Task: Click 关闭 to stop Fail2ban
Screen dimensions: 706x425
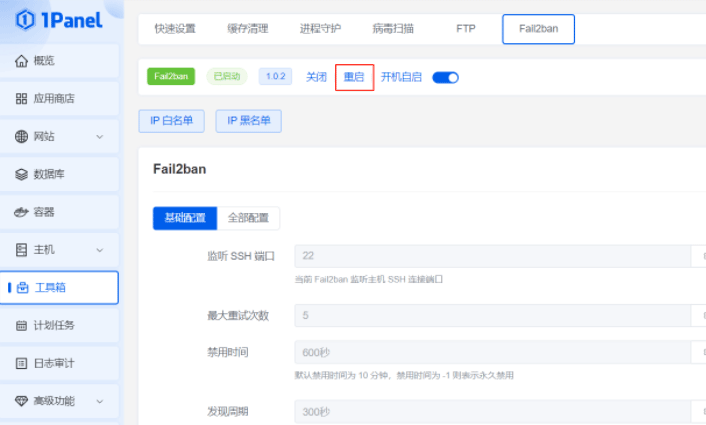Action: (x=317, y=77)
